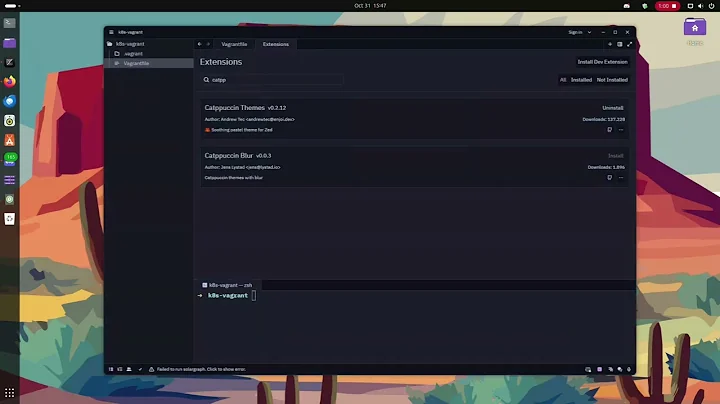Switch to the Extensions tab
This screenshot has height=404, width=720.
coord(276,44)
